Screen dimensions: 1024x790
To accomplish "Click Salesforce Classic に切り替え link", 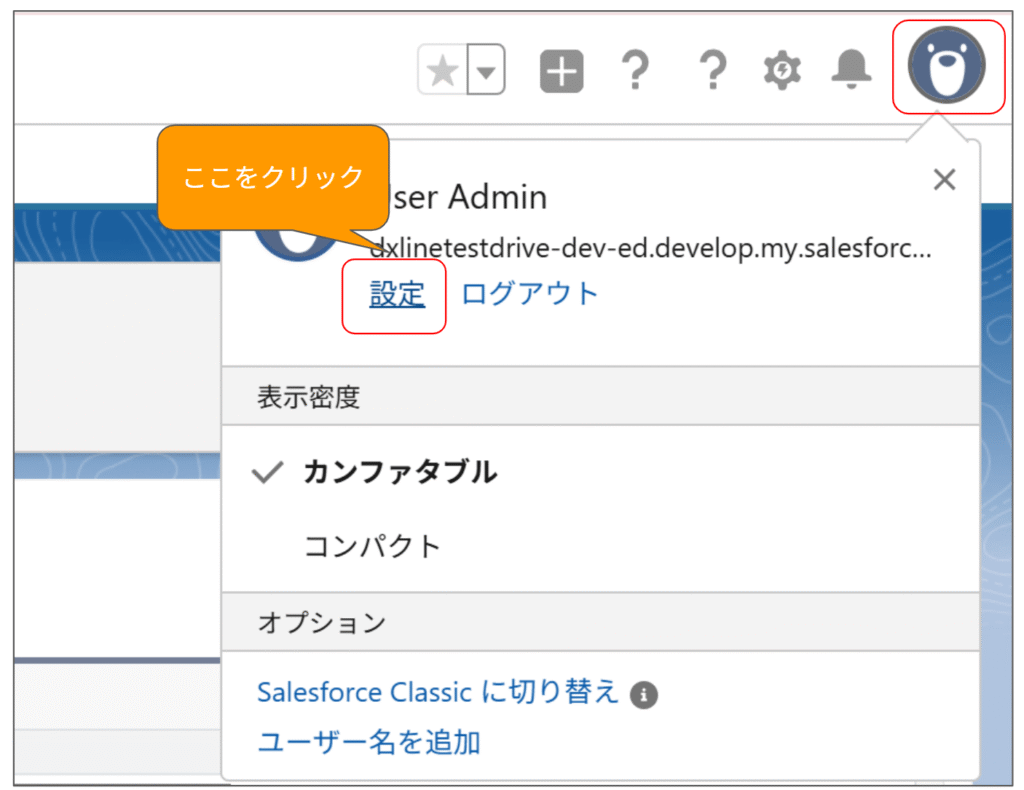I will coord(438,693).
